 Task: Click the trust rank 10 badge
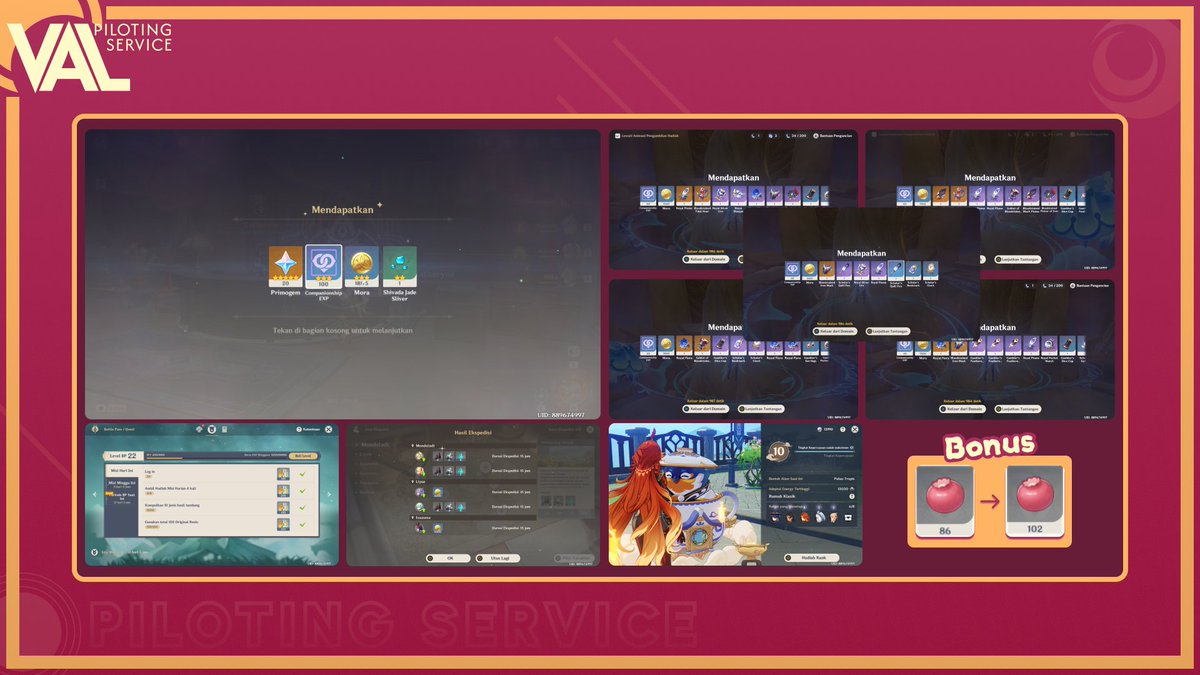[779, 451]
